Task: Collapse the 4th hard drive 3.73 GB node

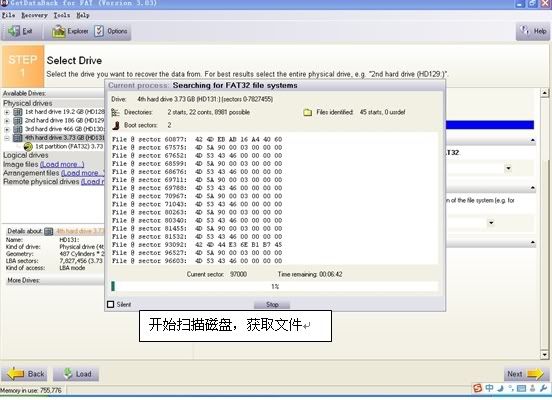Action: click(7, 138)
